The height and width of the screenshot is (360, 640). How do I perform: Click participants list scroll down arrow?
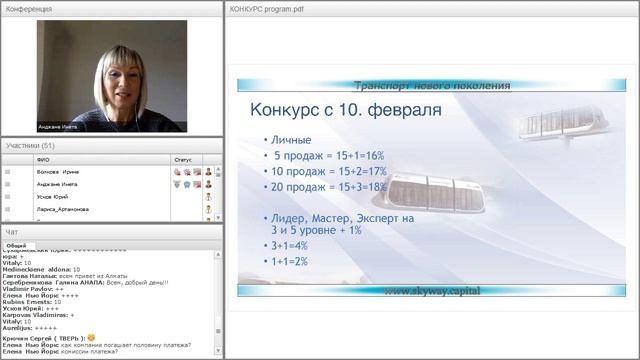[x=218, y=218]
